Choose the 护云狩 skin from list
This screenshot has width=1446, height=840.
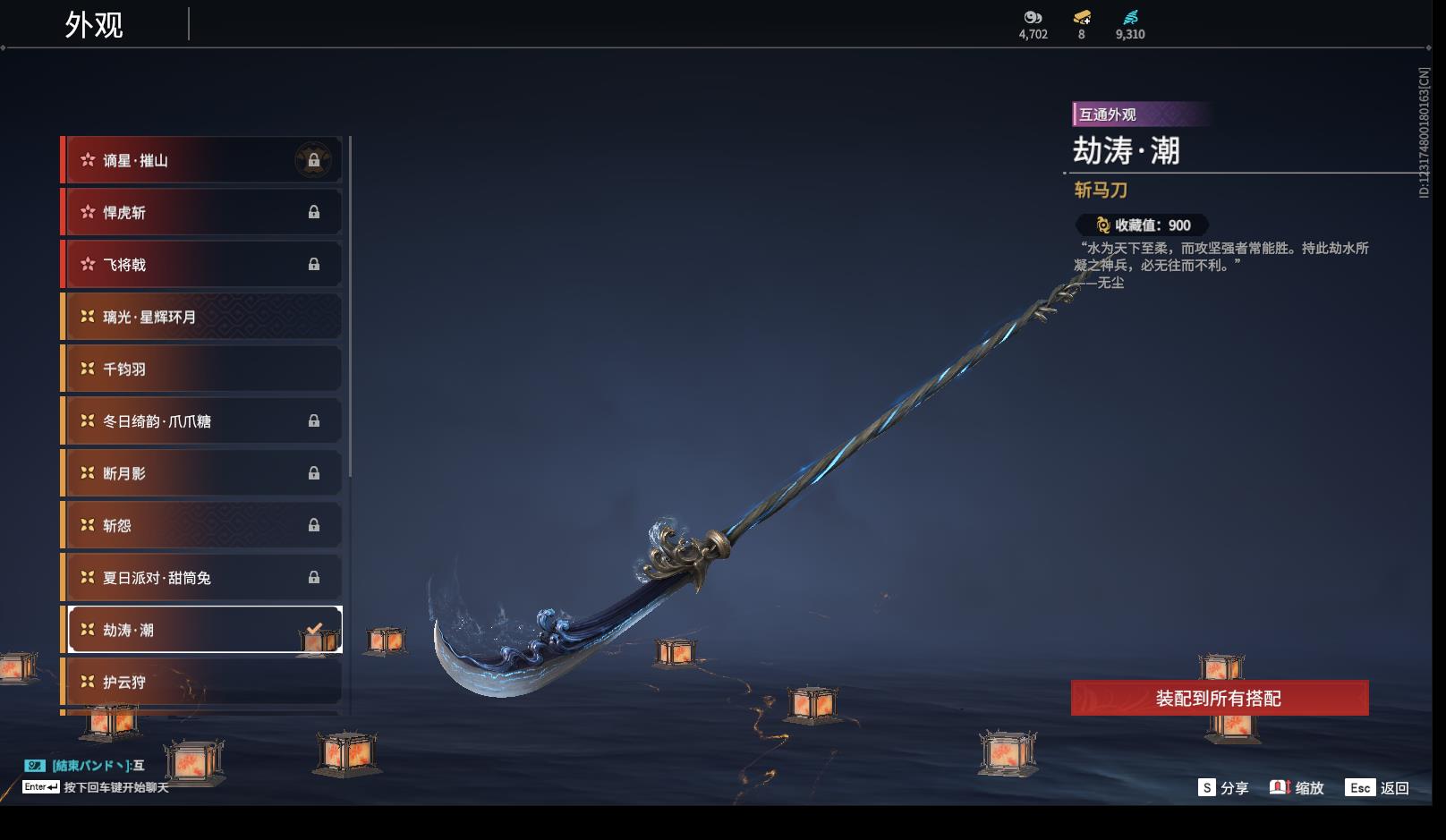pyautogui.click(x=201, y=682)
